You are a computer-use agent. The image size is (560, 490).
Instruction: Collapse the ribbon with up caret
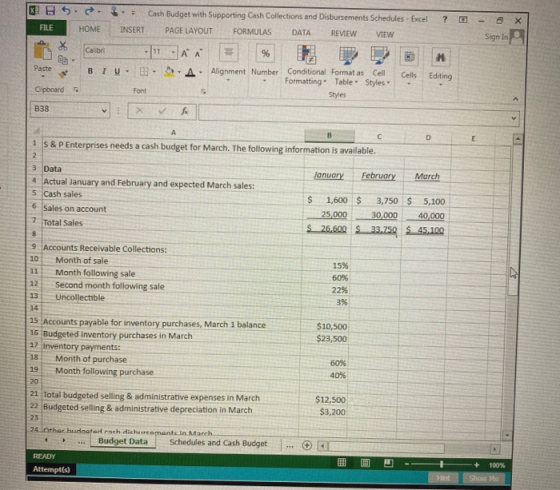(515, 99)
